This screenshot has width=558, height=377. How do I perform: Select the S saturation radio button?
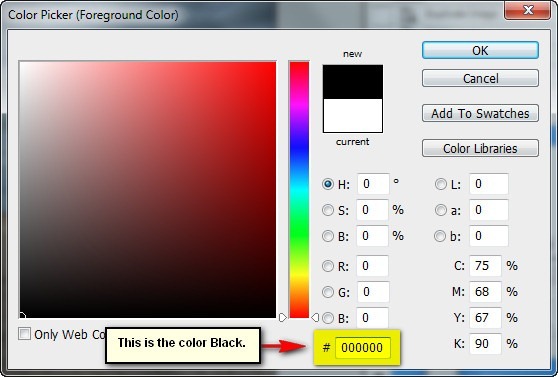click(327, 210)
